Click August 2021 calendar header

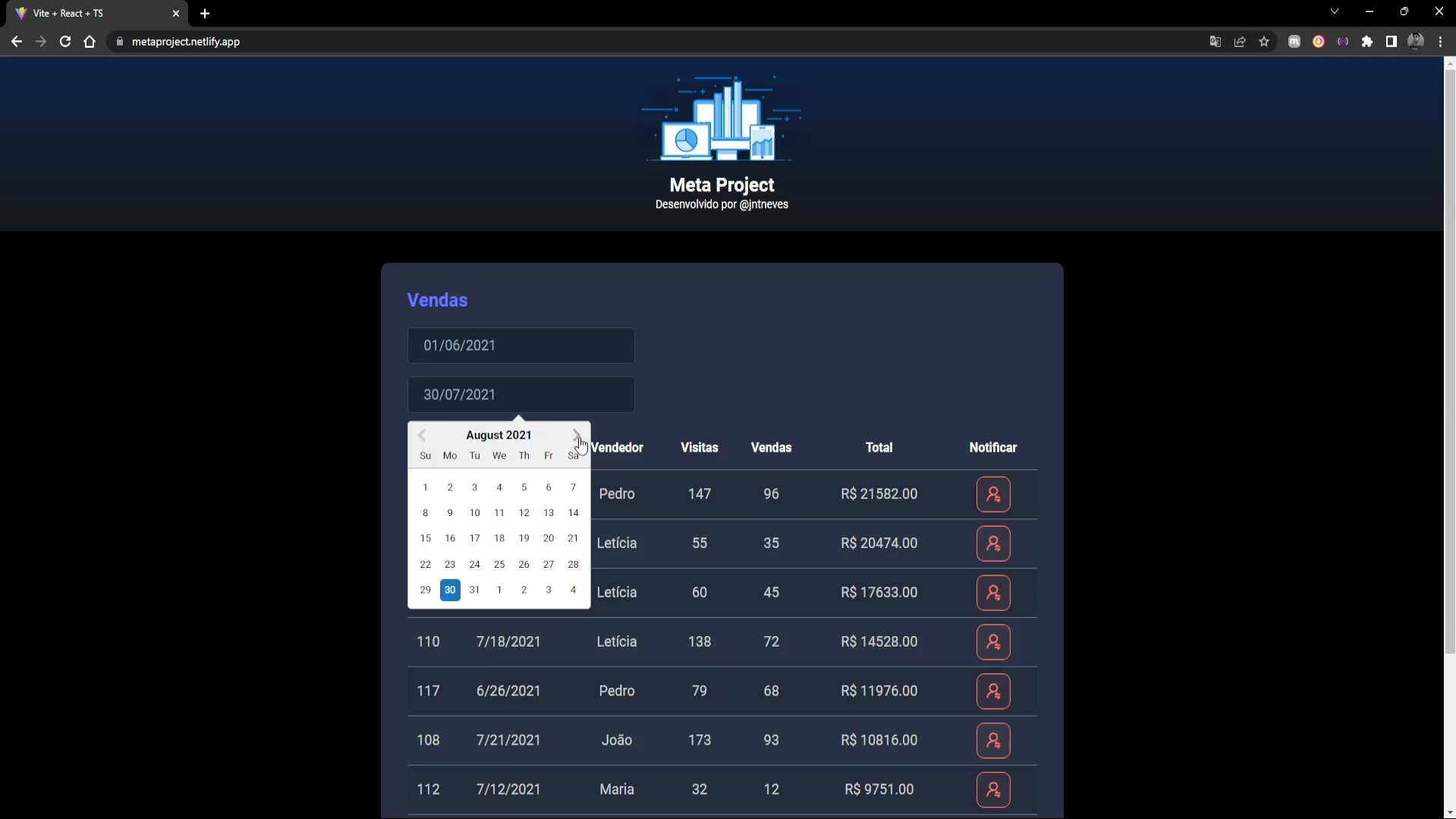(x=498, y=434)
